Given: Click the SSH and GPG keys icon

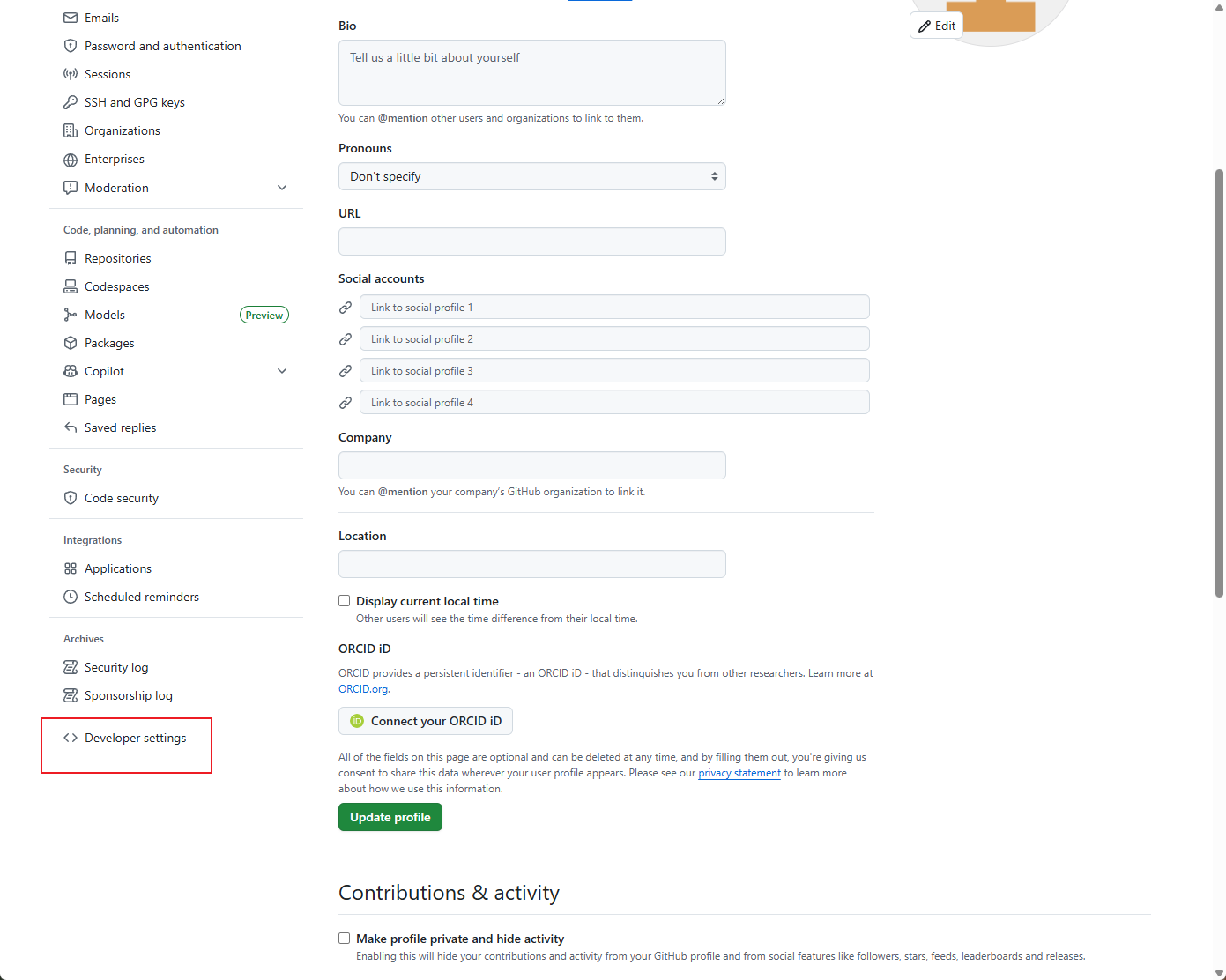Looking at the screenshot, I should (71, 102).
